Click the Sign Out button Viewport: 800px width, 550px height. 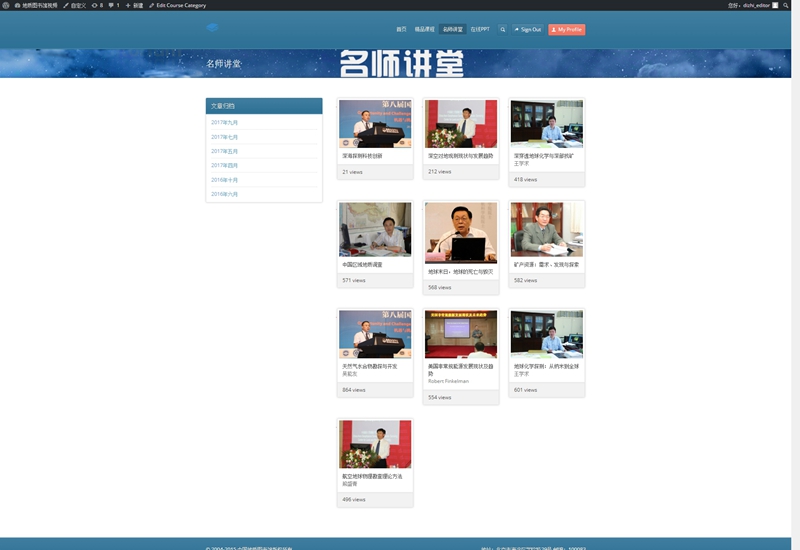pos(527,29)
